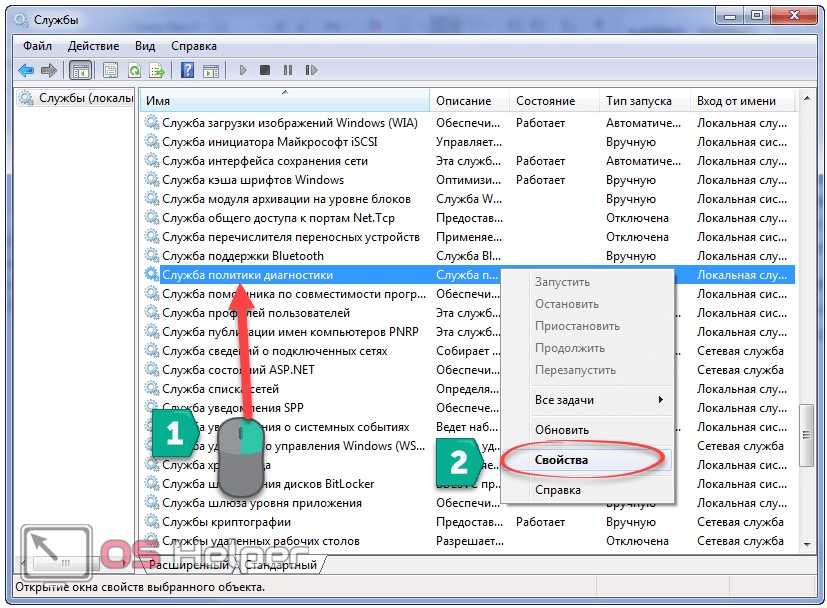Open the Вид menu in menu bar
Viewport: 827px width, 608px height.
tap(145, 46)
